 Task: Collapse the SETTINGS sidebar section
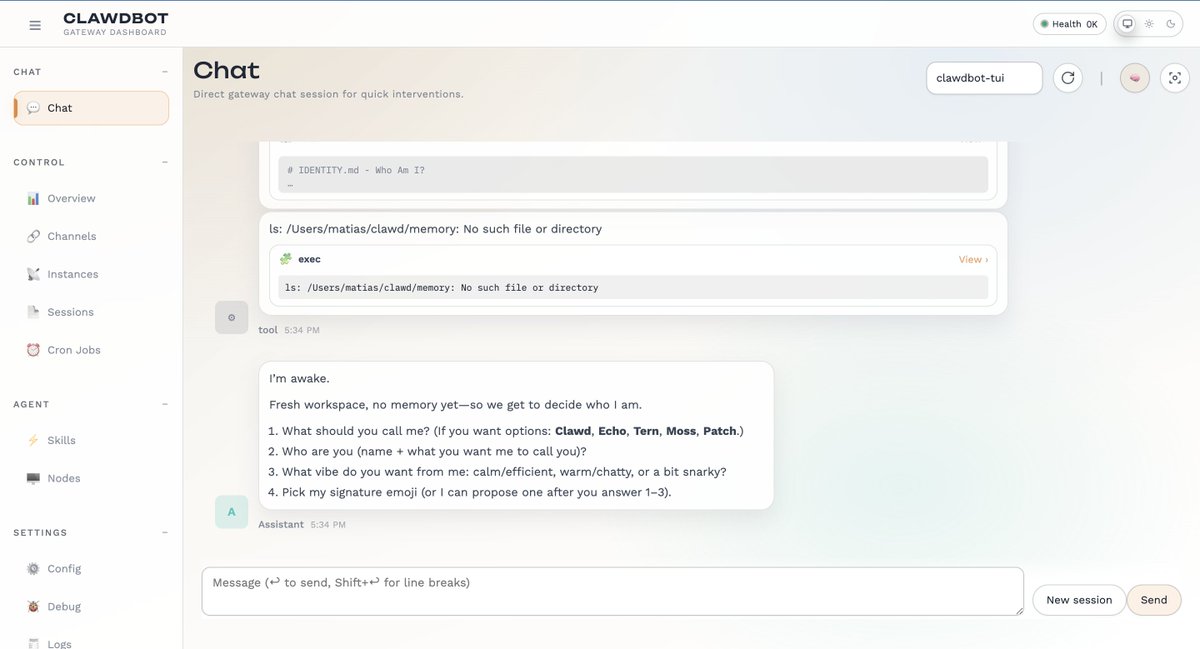165,533
